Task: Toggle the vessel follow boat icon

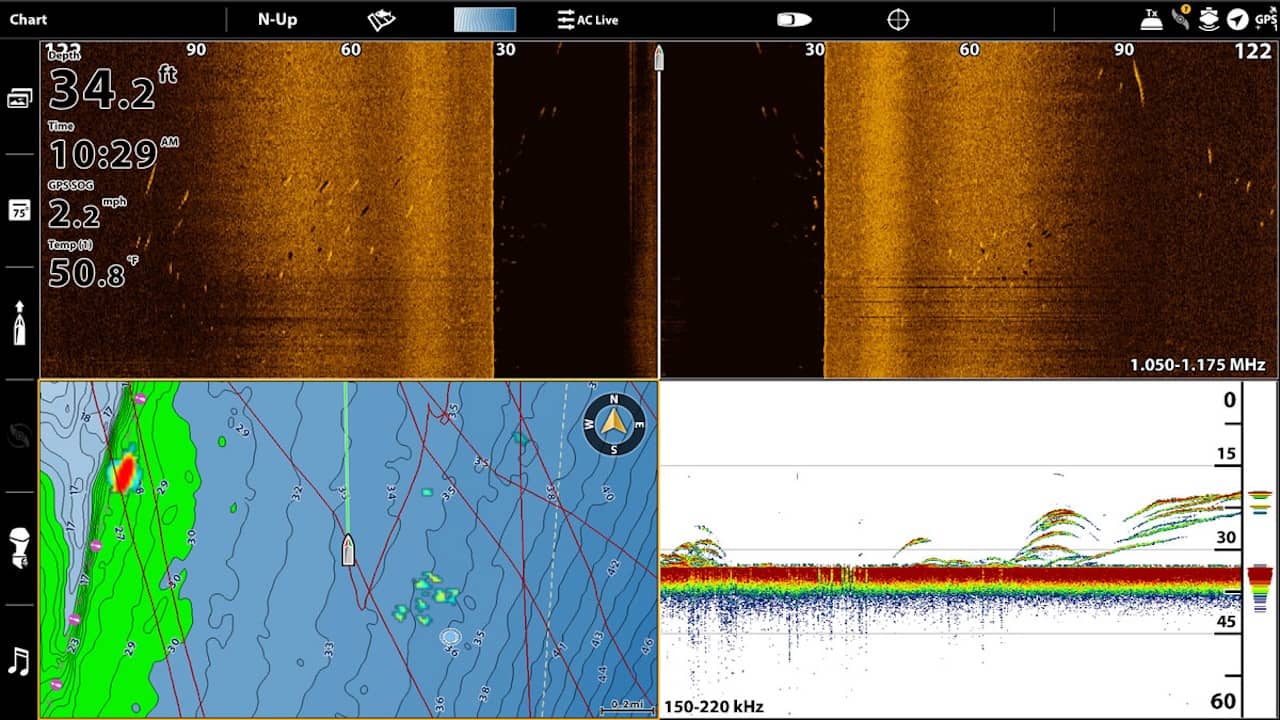Action: tap(794, 20)
